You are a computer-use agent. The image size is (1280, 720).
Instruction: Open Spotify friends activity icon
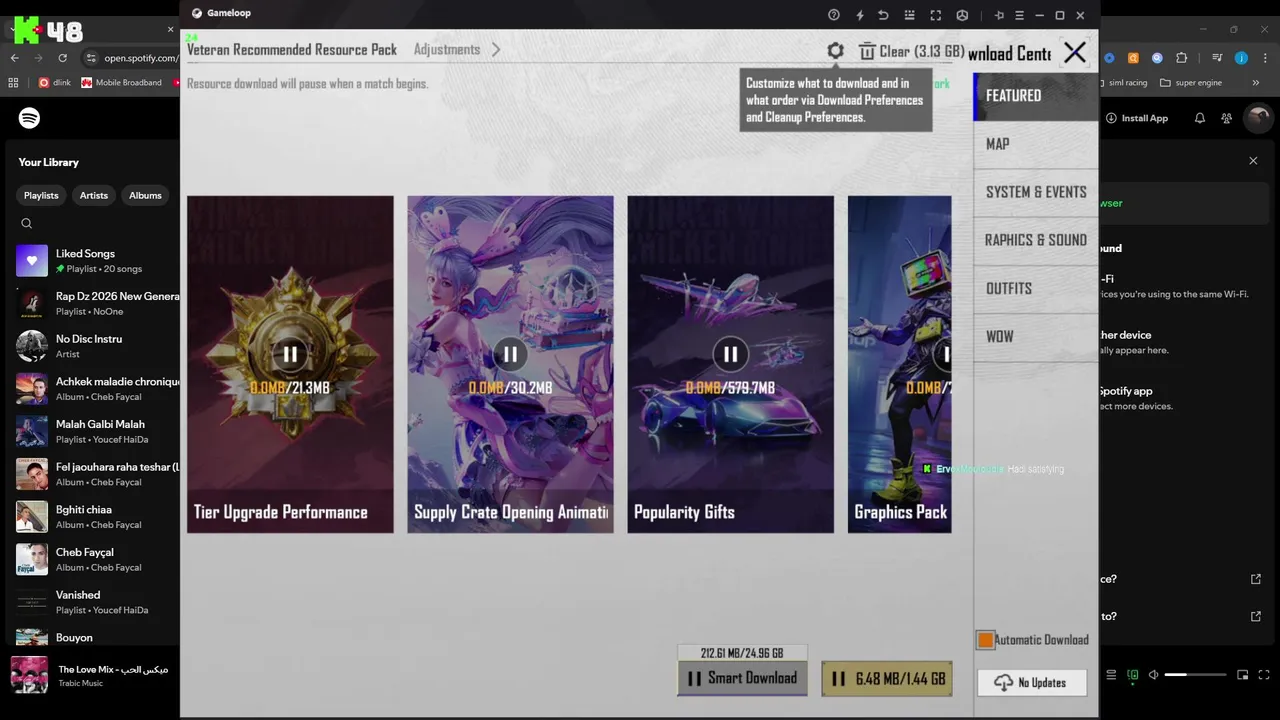click(1227, 118)
